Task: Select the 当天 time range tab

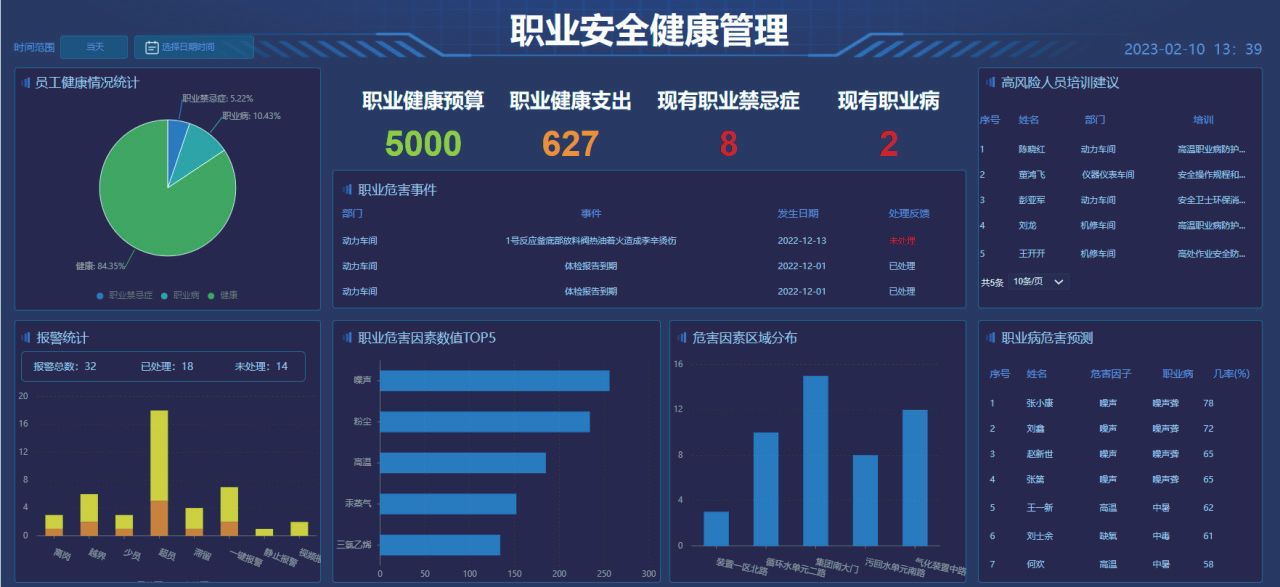Action: [x=94, y=47]
